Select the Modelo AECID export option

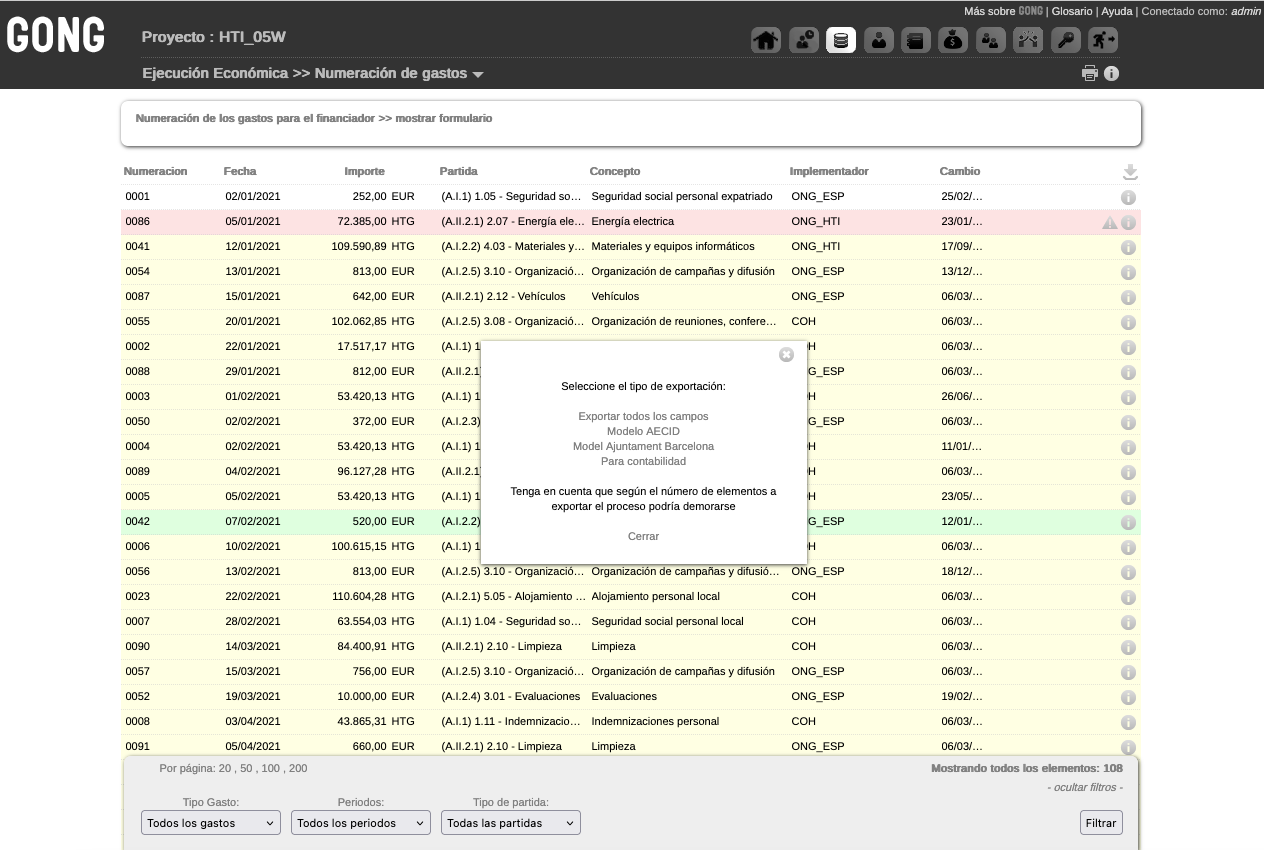643,431
